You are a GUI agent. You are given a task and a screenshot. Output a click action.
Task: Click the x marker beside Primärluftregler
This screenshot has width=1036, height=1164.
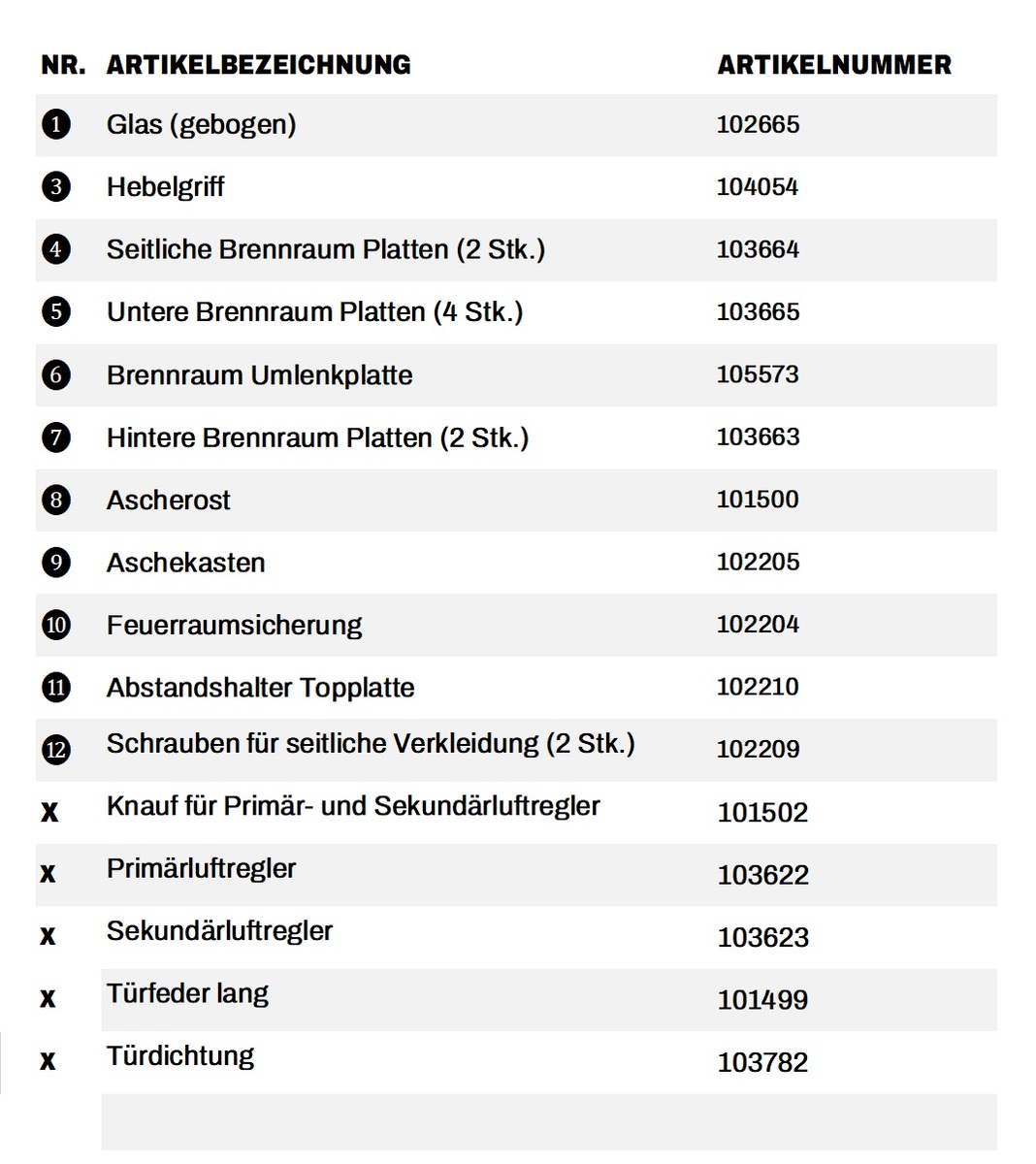coord(48,875)
